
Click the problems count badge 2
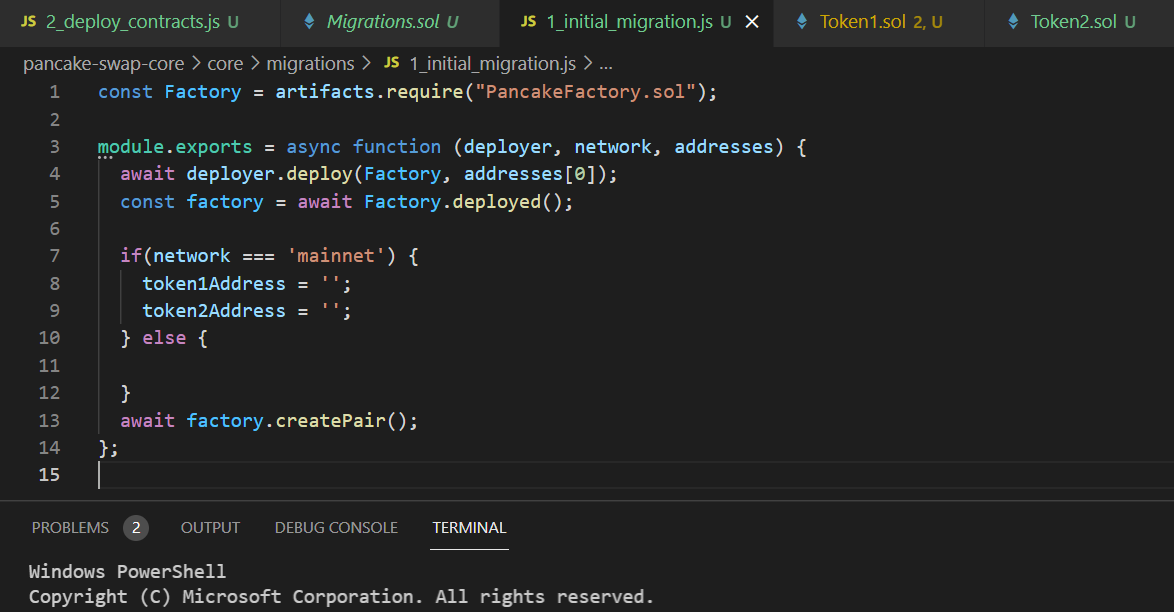[x=136, y=528]
